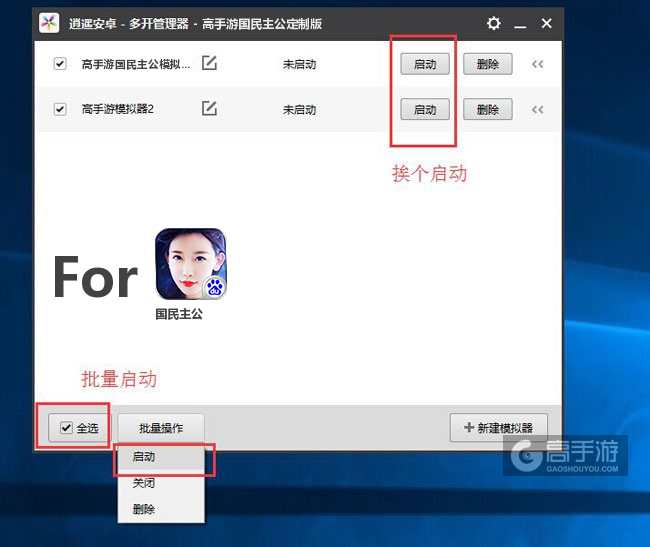The image size is (650, 547).
Task: Uncheck the 高手游国民主公模拟 row checkbox
Action: tap(60, 64)
